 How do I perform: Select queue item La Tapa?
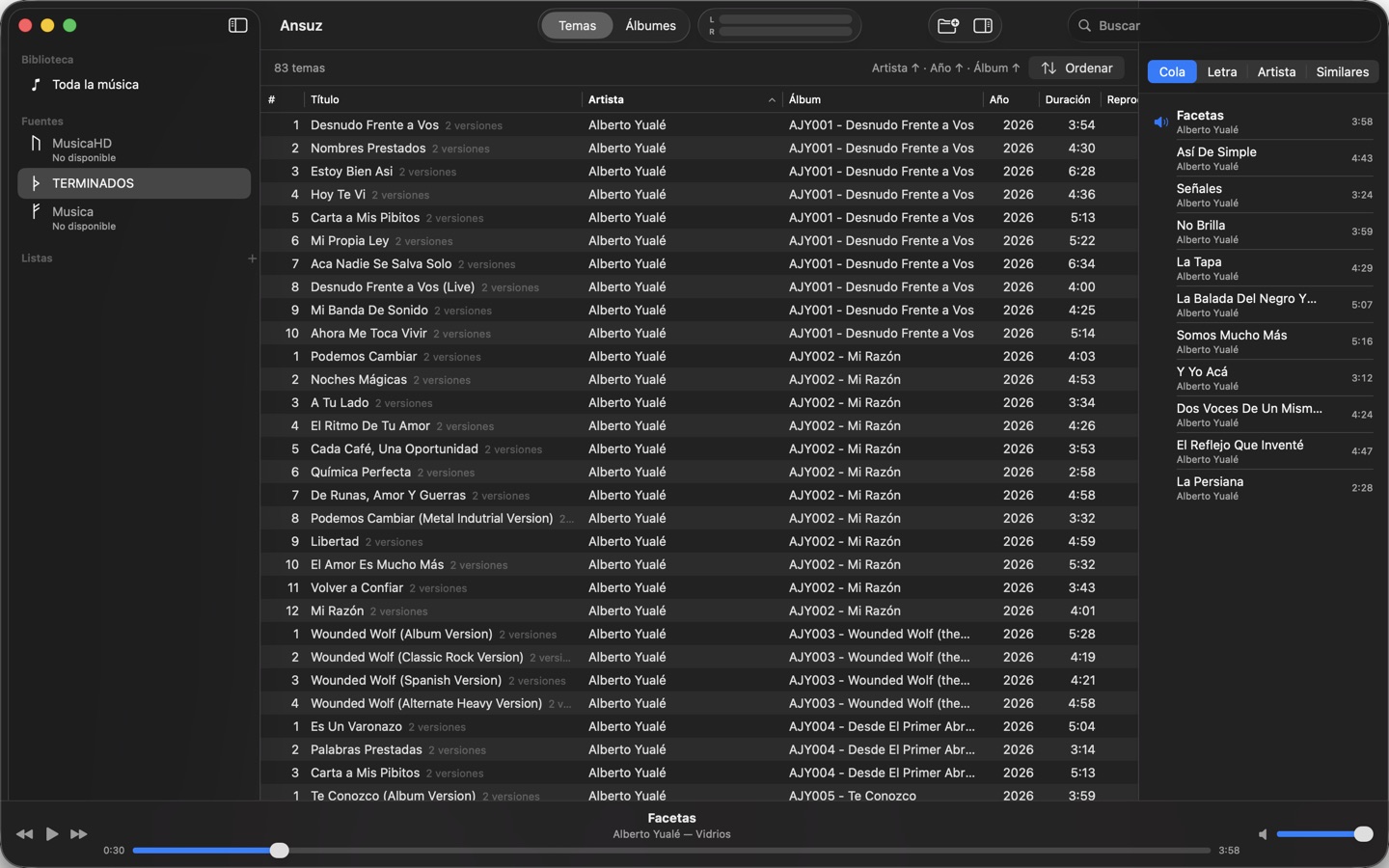click(1265, 268)
